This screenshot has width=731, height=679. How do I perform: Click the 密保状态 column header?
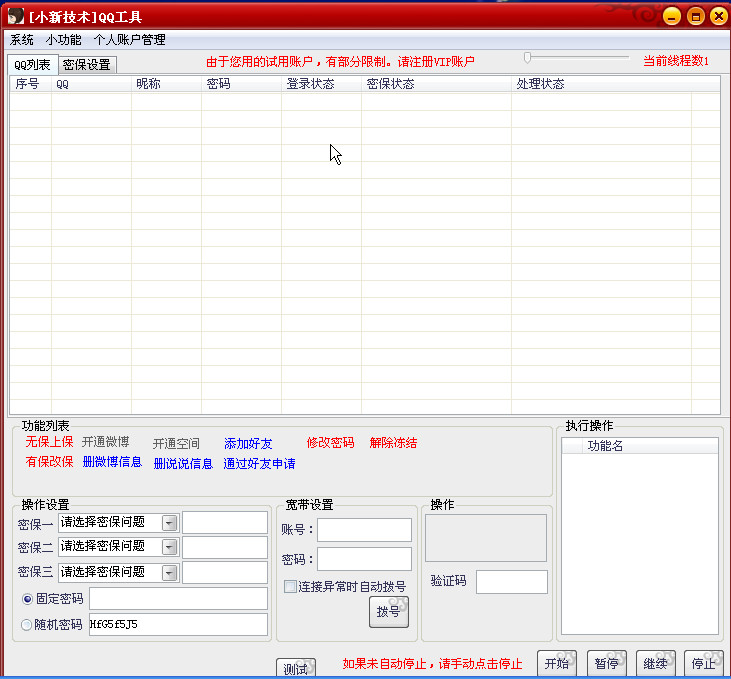click(x=436, y=84)
